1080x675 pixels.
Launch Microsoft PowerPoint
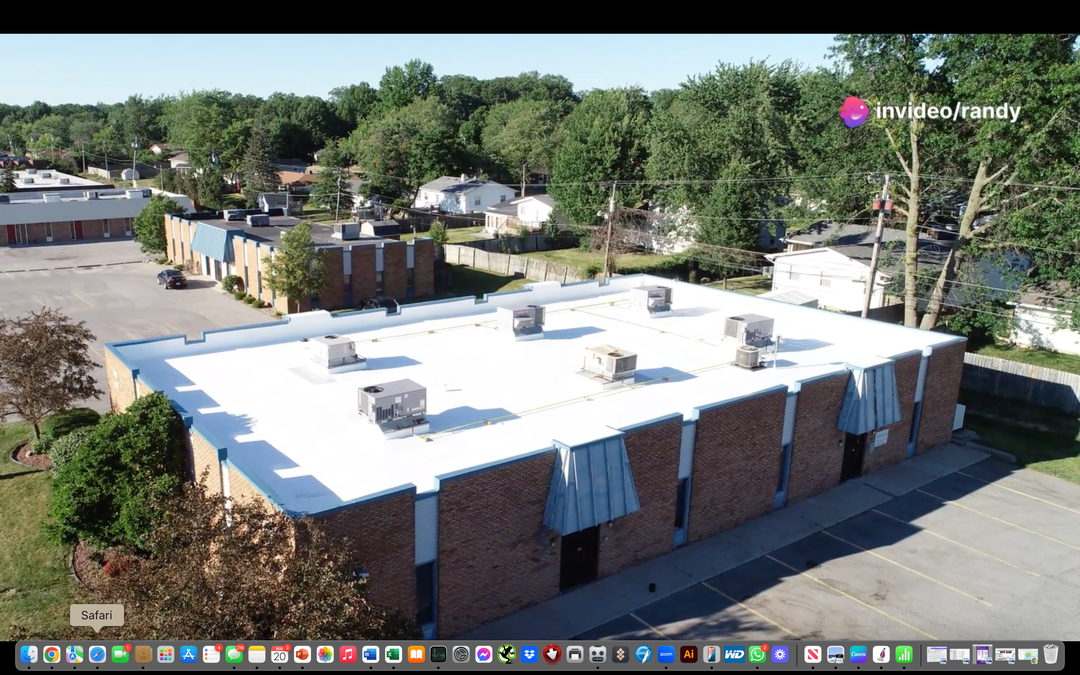click(301, 654)
